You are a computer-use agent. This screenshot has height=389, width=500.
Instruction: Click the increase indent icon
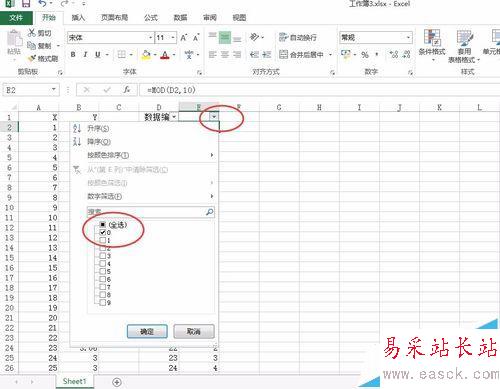[267, 54]
